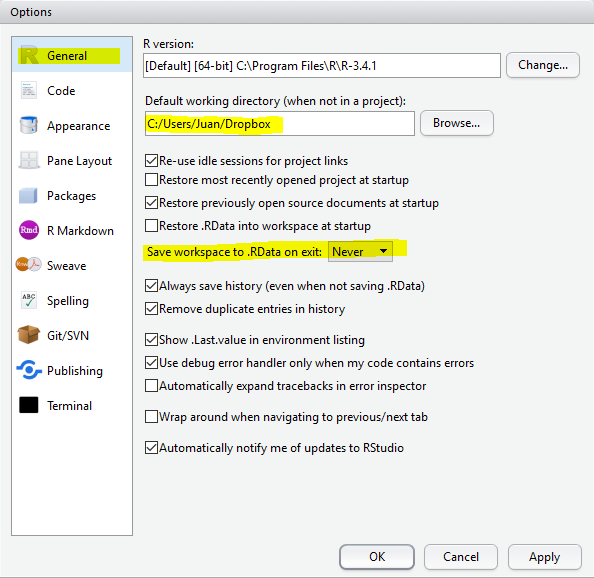
Task: Enable restore most recently opened project
Action: pyautogui.click(x=152, y=180)
